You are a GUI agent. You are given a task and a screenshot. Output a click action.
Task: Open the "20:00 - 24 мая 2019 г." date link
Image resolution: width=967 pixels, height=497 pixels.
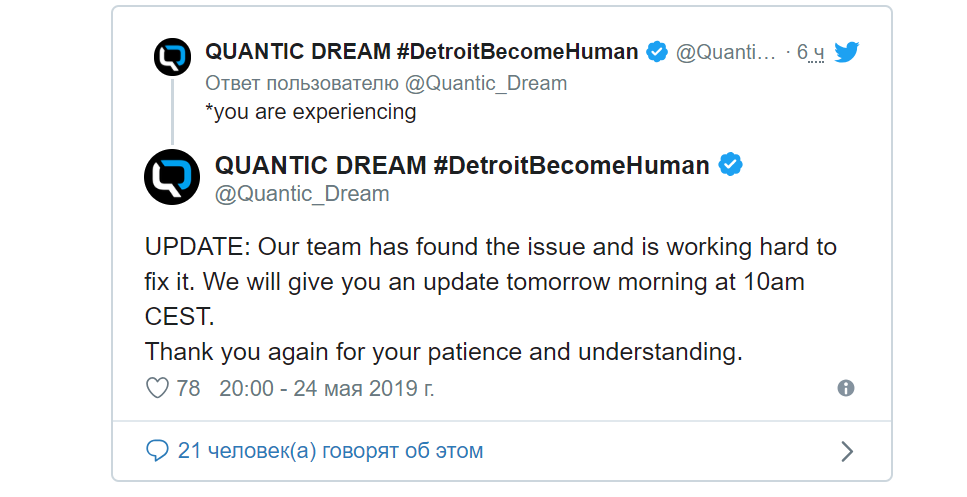click(x=327, y=388)
